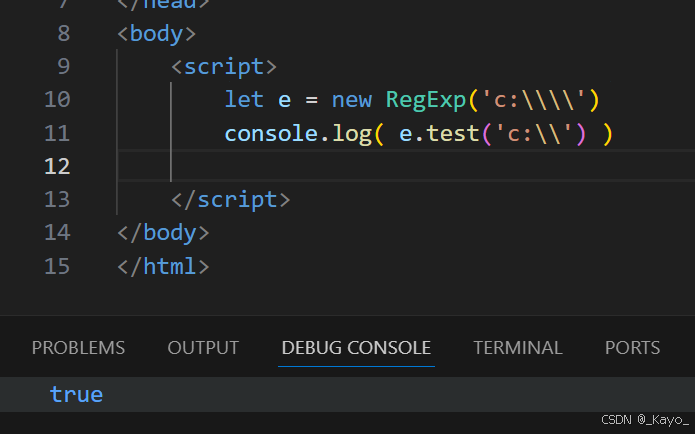Screen dimensions: 695x434
Task: Switch to the TERMINAL tab
Action: pyautogui.click(x=518, y=348)
